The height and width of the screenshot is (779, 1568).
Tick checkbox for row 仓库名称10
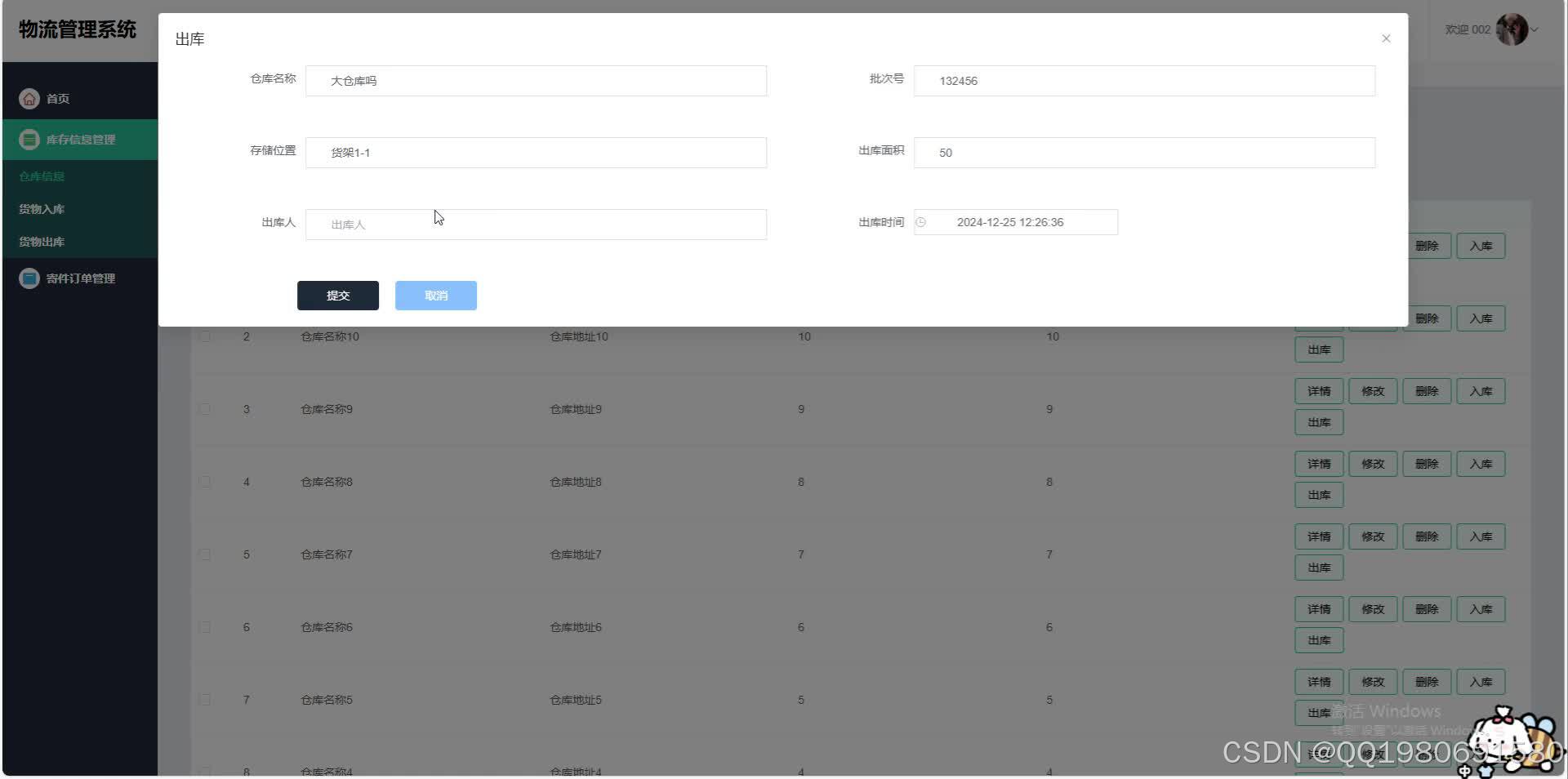pos(205,336)
